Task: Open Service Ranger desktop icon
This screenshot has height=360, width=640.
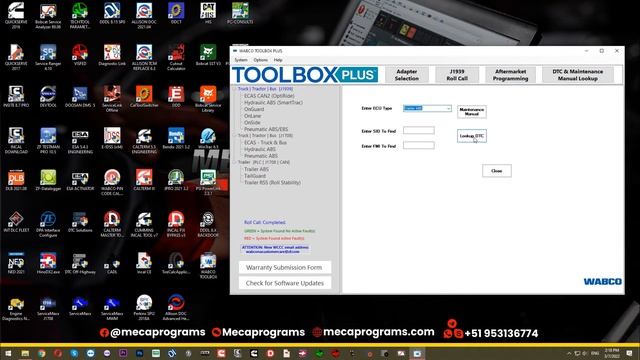Action: (x=48, y=57)
